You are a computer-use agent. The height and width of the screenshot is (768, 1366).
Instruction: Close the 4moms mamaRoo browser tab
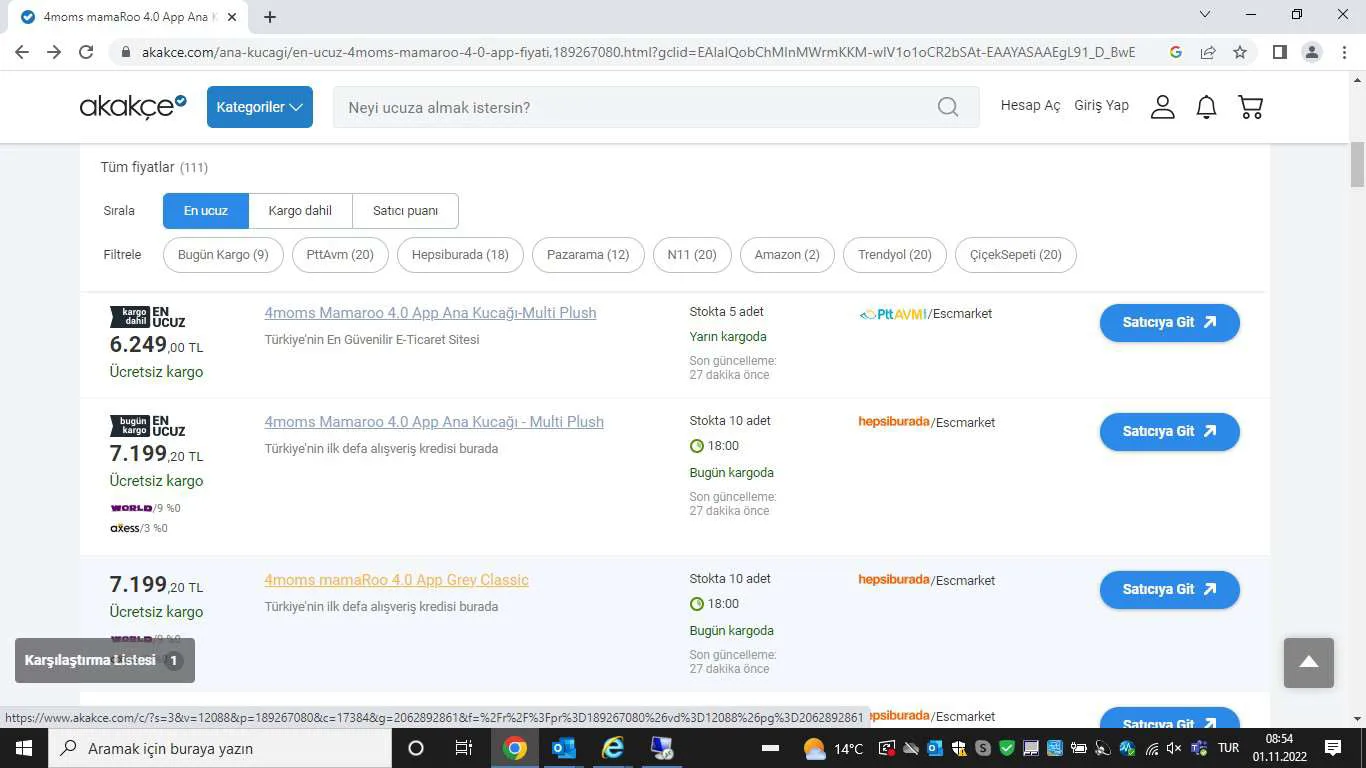pyautogui.click(x=232, y=17)
